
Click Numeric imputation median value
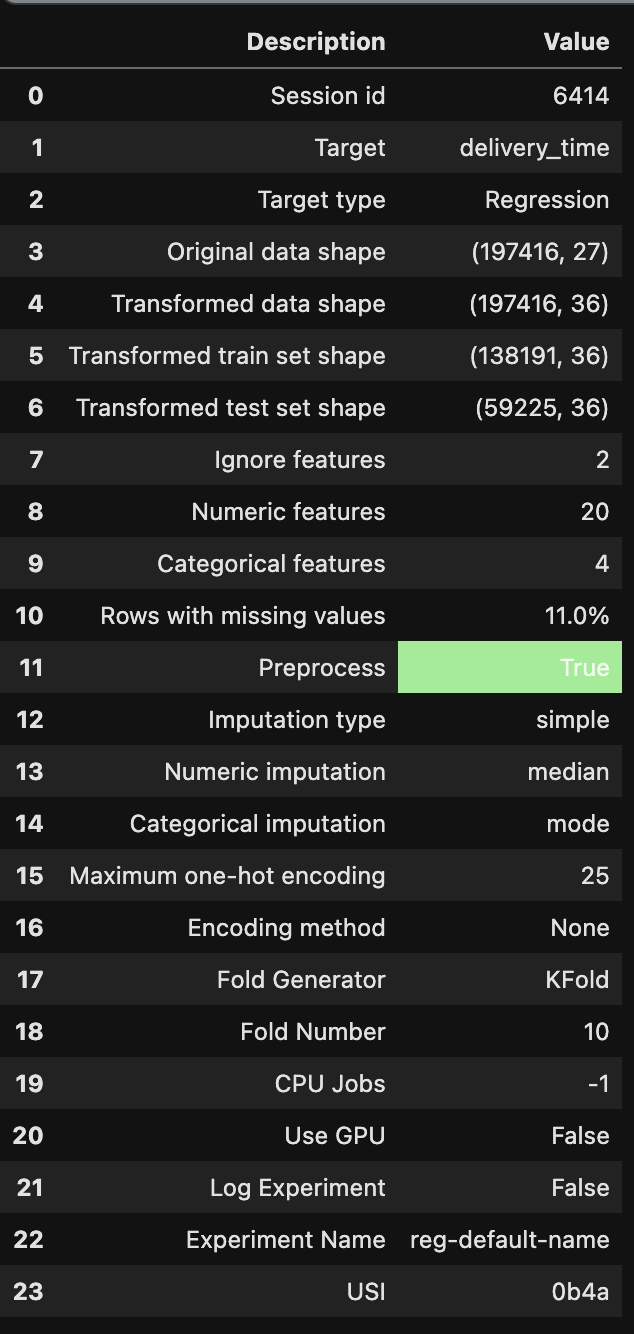click(569, 772)
